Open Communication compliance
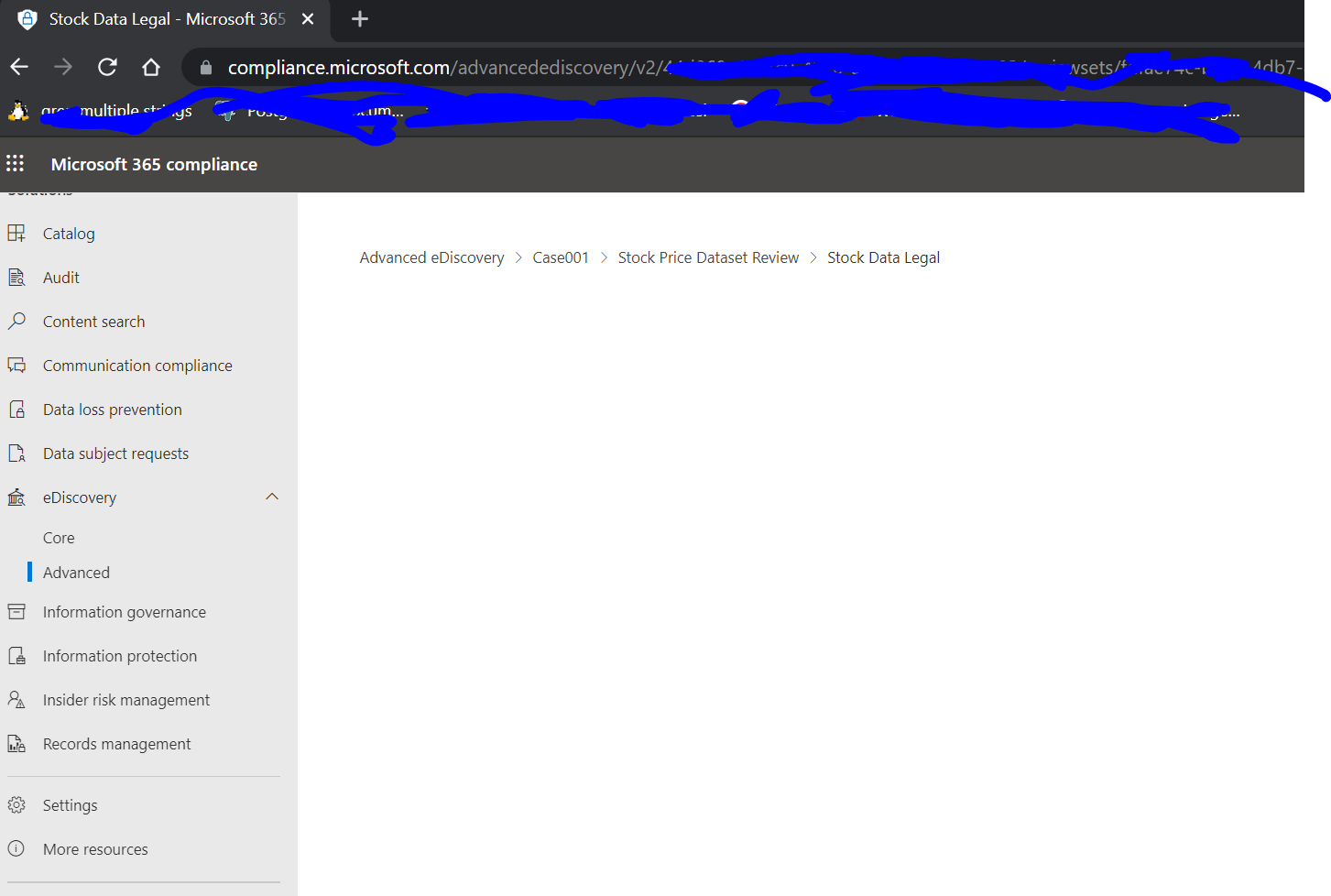 (x=137, y=365)
